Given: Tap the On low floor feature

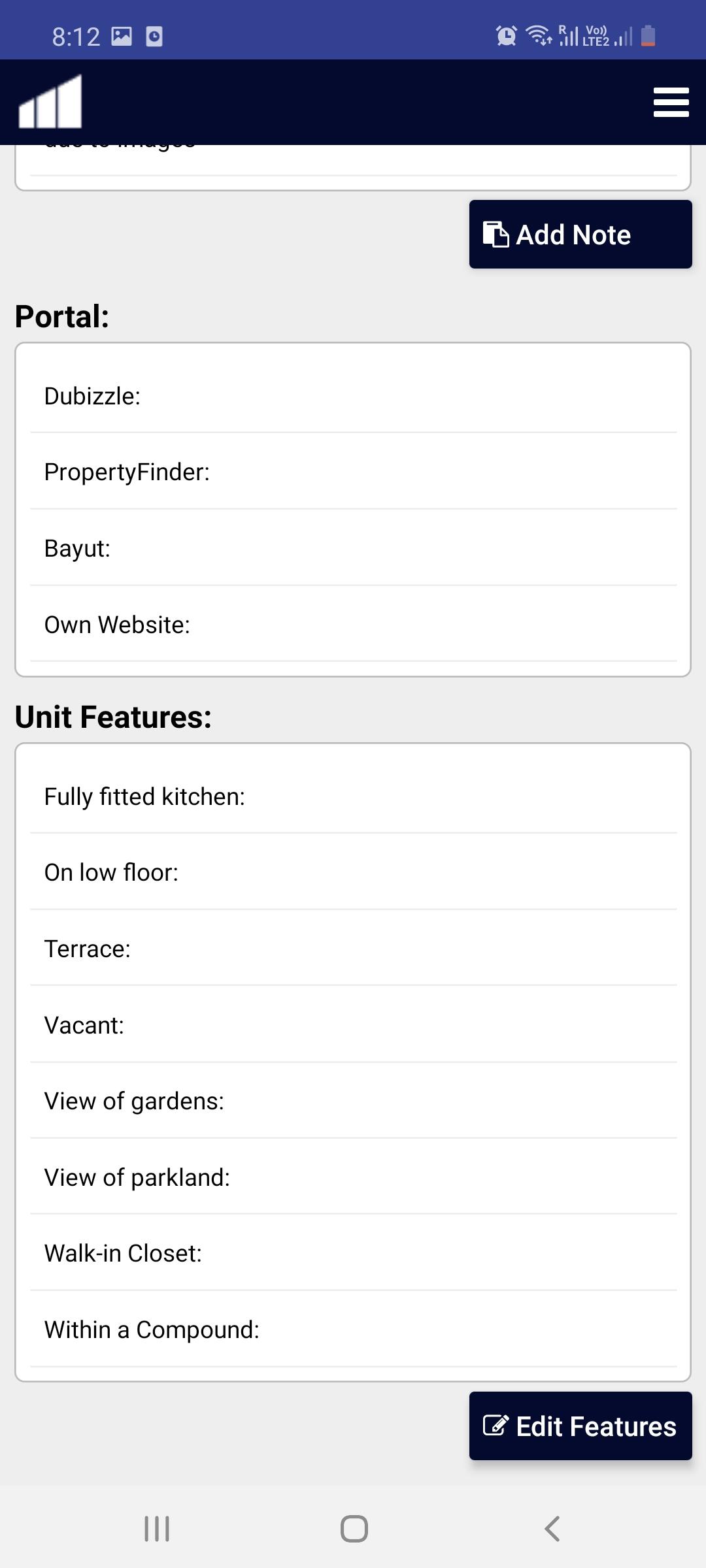Looking at the screenshot, I should [353, 872].
